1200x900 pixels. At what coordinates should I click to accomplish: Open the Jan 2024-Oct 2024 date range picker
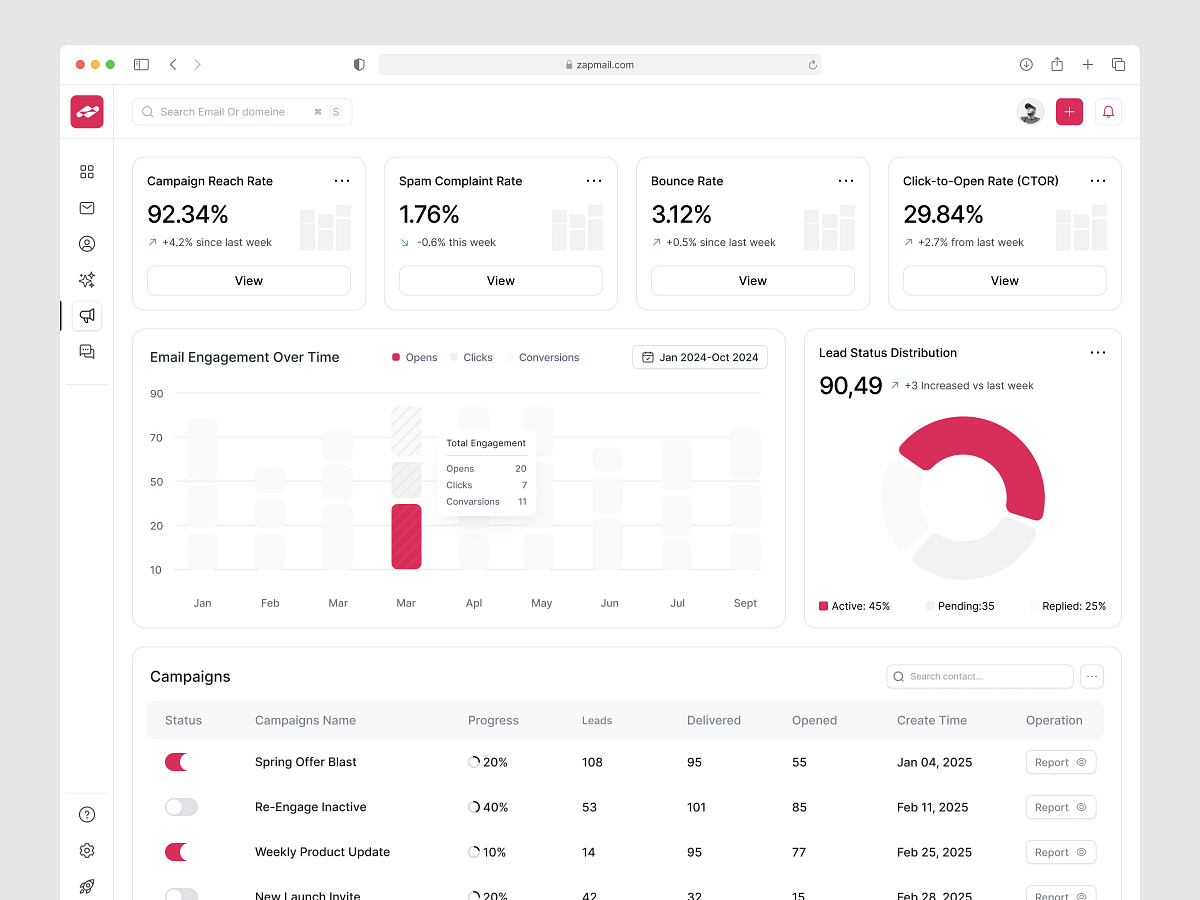(x=699, y=356)
